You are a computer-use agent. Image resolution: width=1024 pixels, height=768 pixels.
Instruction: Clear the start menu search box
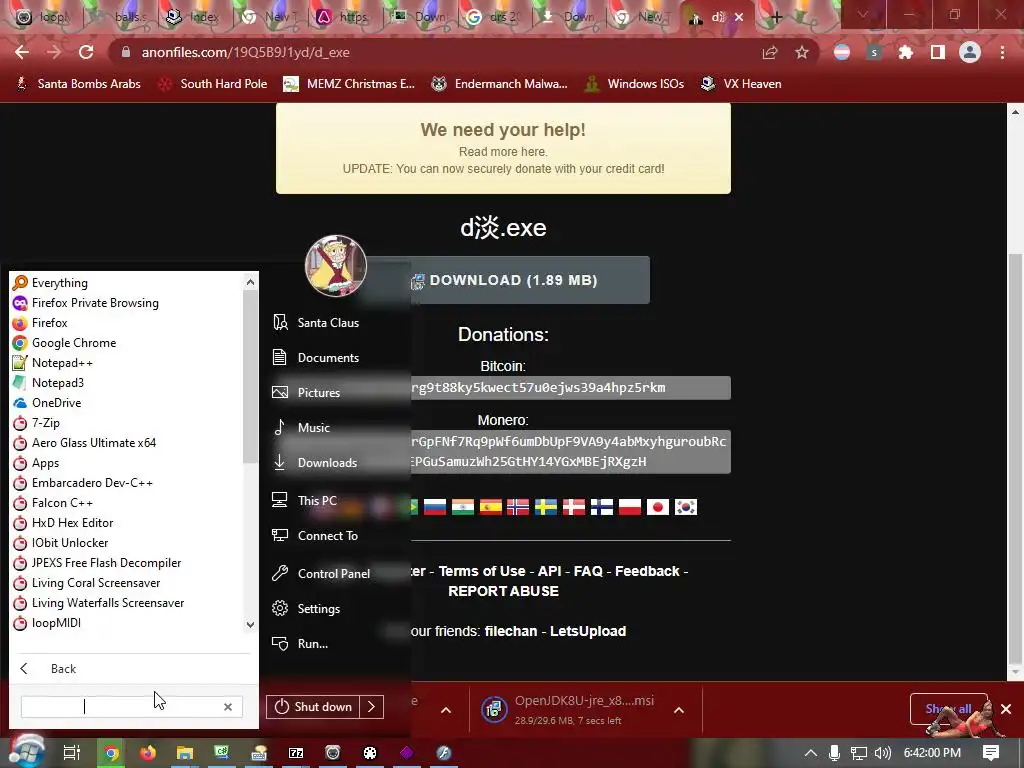pos(228,707)
